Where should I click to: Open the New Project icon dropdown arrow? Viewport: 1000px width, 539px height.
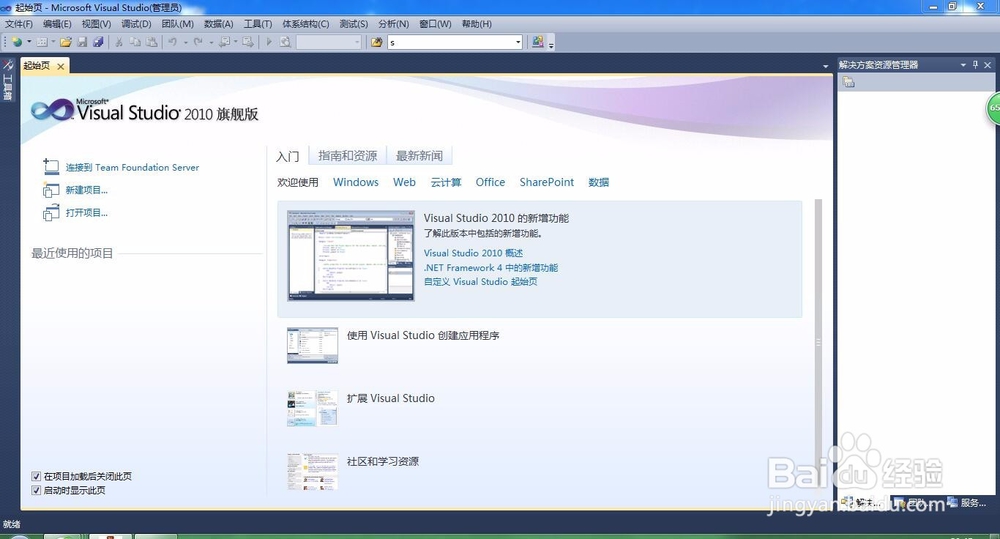[29, 42]
